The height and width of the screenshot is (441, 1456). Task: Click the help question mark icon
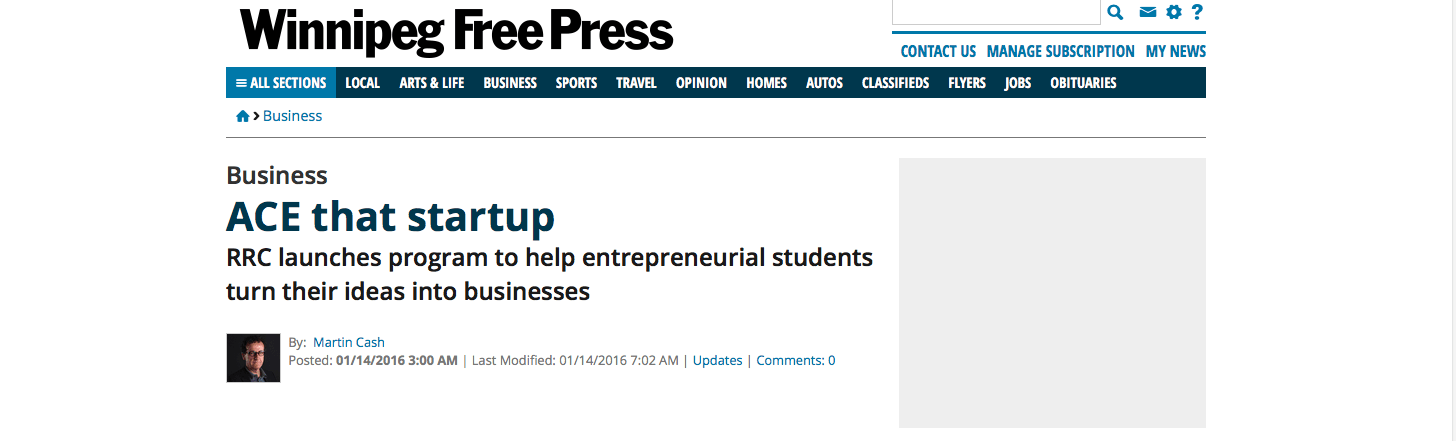click(1197, 12)
